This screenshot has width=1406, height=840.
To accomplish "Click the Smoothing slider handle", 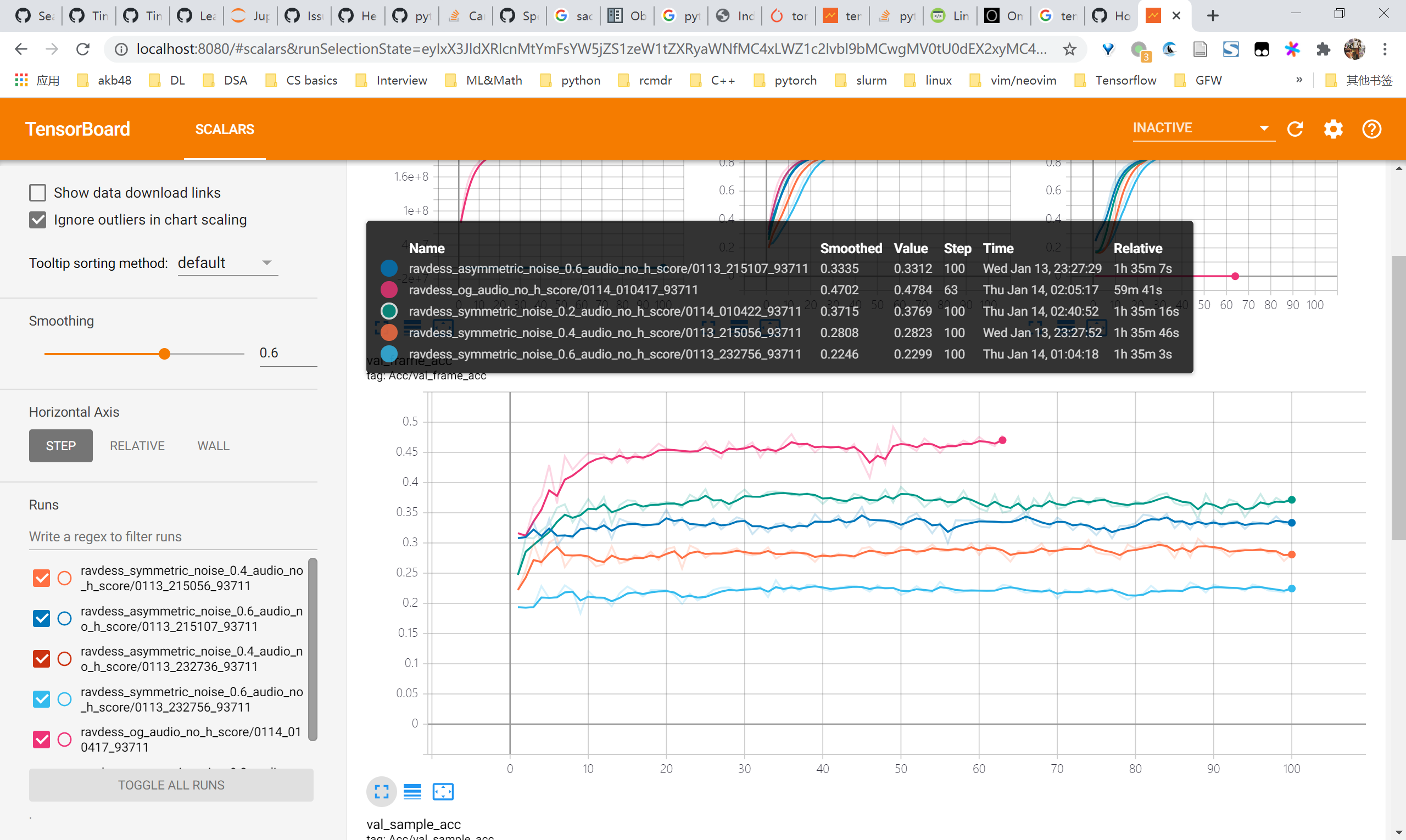I will click(x=164, y=354).
